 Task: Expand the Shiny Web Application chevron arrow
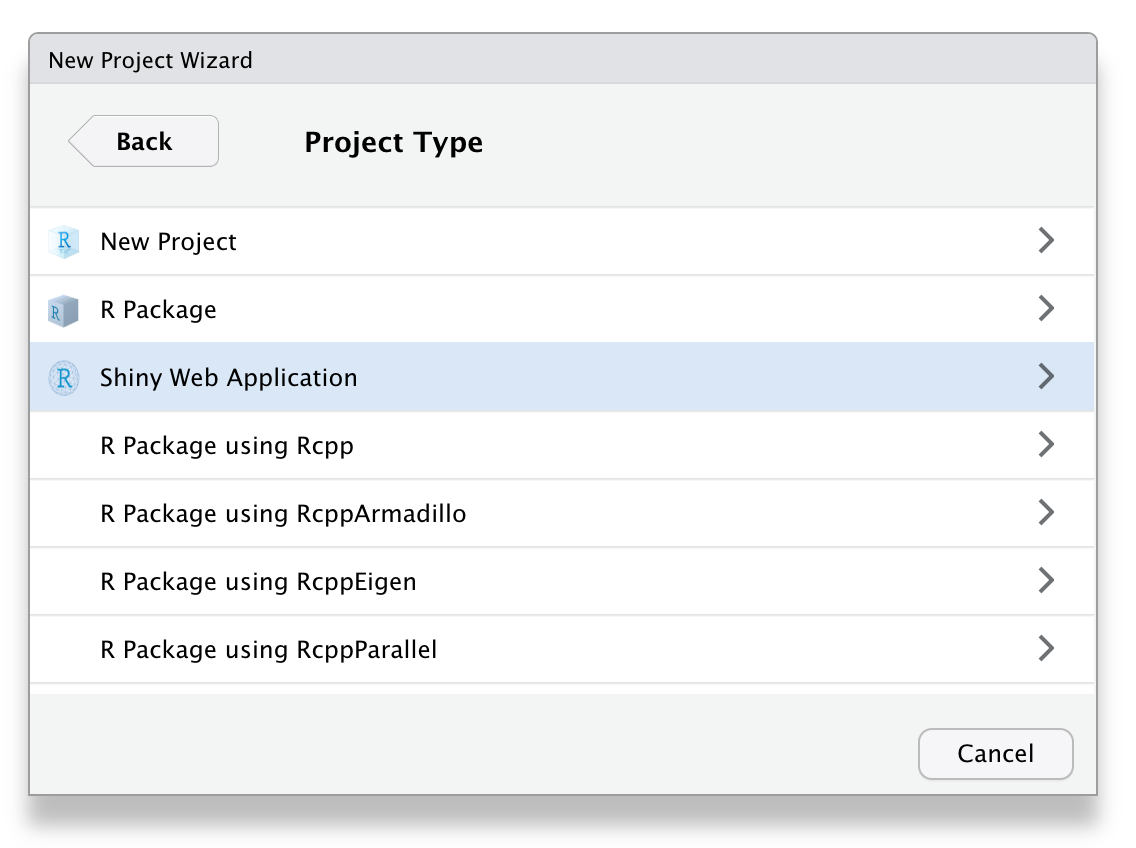[1046, 377]
